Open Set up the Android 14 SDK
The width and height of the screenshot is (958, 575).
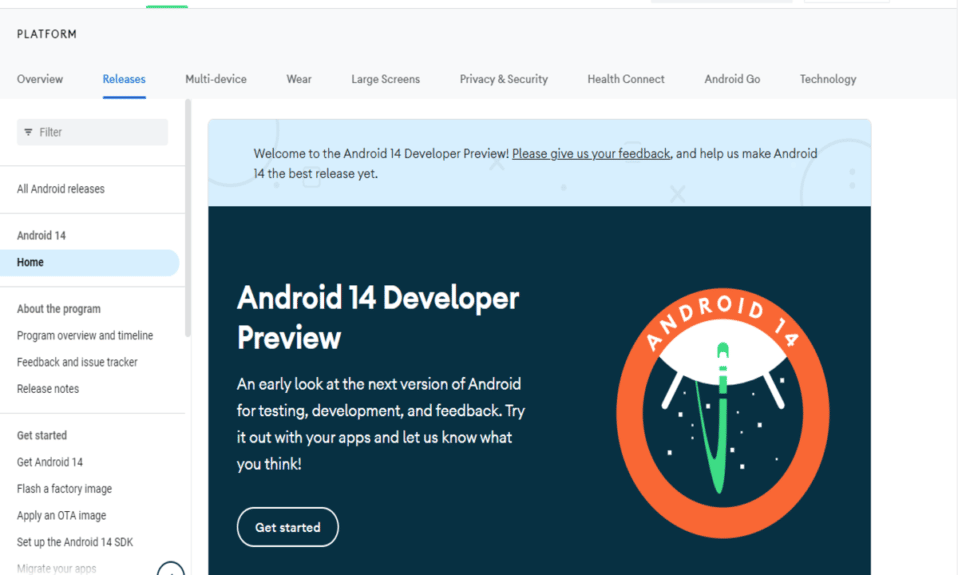(x=75, y=542)
